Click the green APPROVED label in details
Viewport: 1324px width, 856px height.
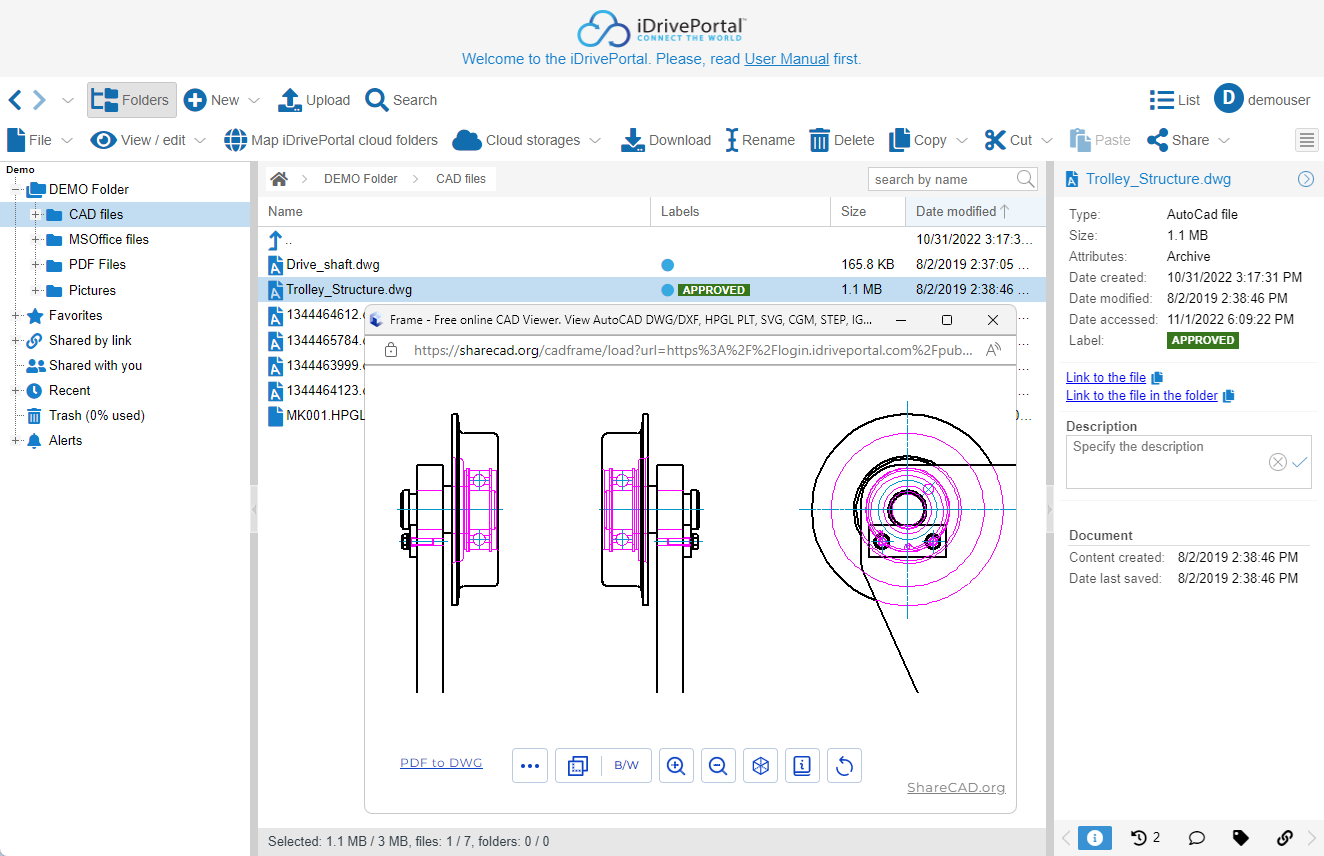point(1202,340)
